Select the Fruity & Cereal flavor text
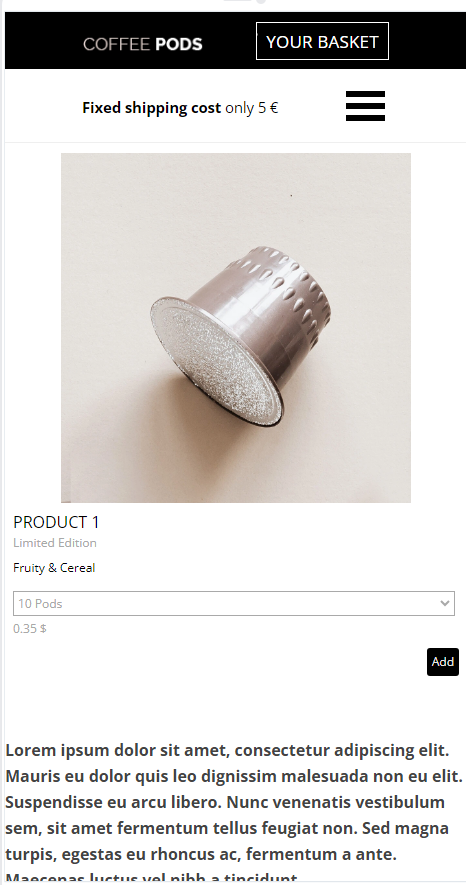Screen dimensions: 466x885 click(x=54, y=568)
